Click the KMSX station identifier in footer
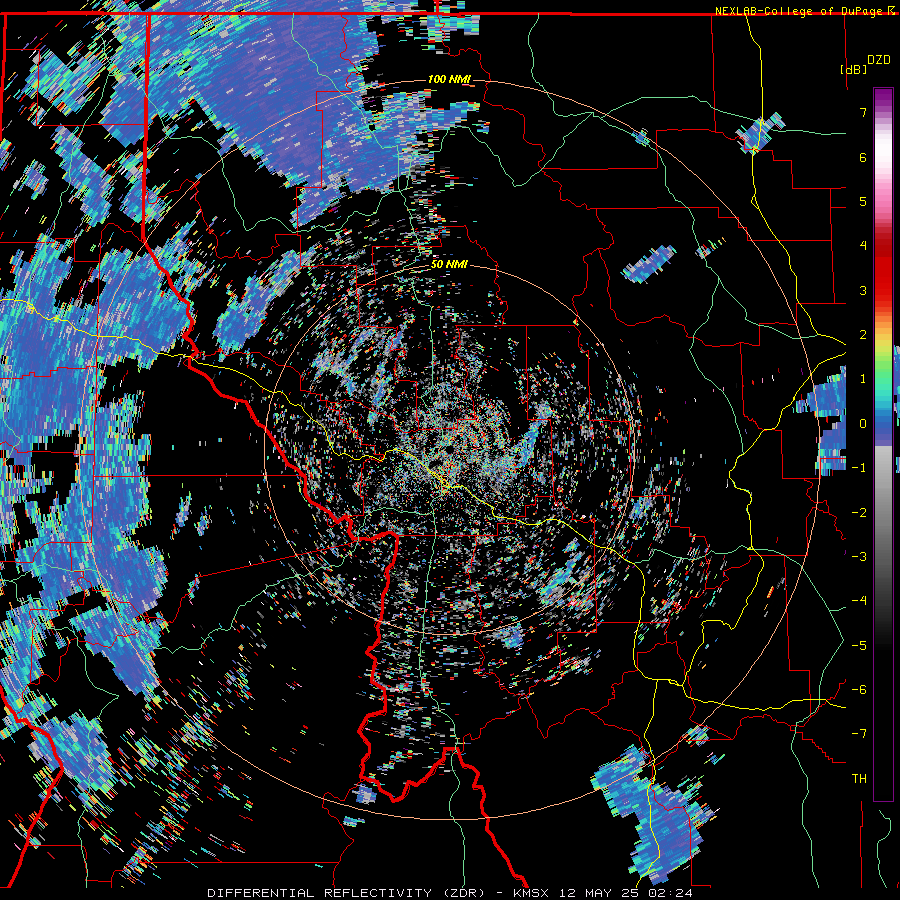This screenshot has height=900, width=900. click(531, 893)
